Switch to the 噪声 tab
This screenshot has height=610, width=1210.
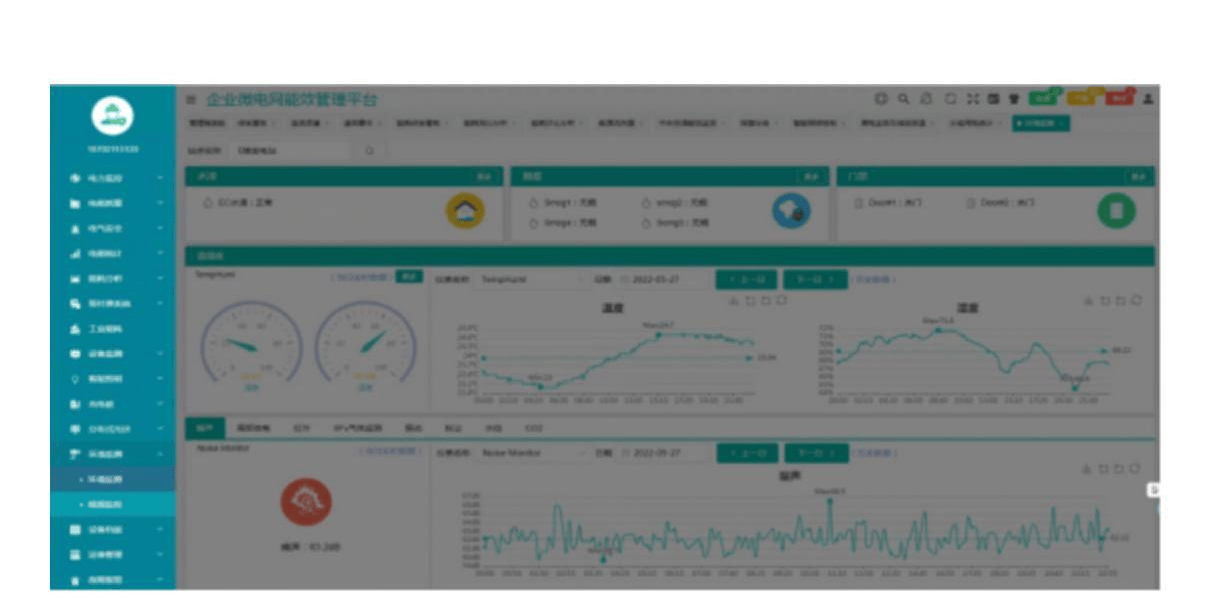[204, 428]
